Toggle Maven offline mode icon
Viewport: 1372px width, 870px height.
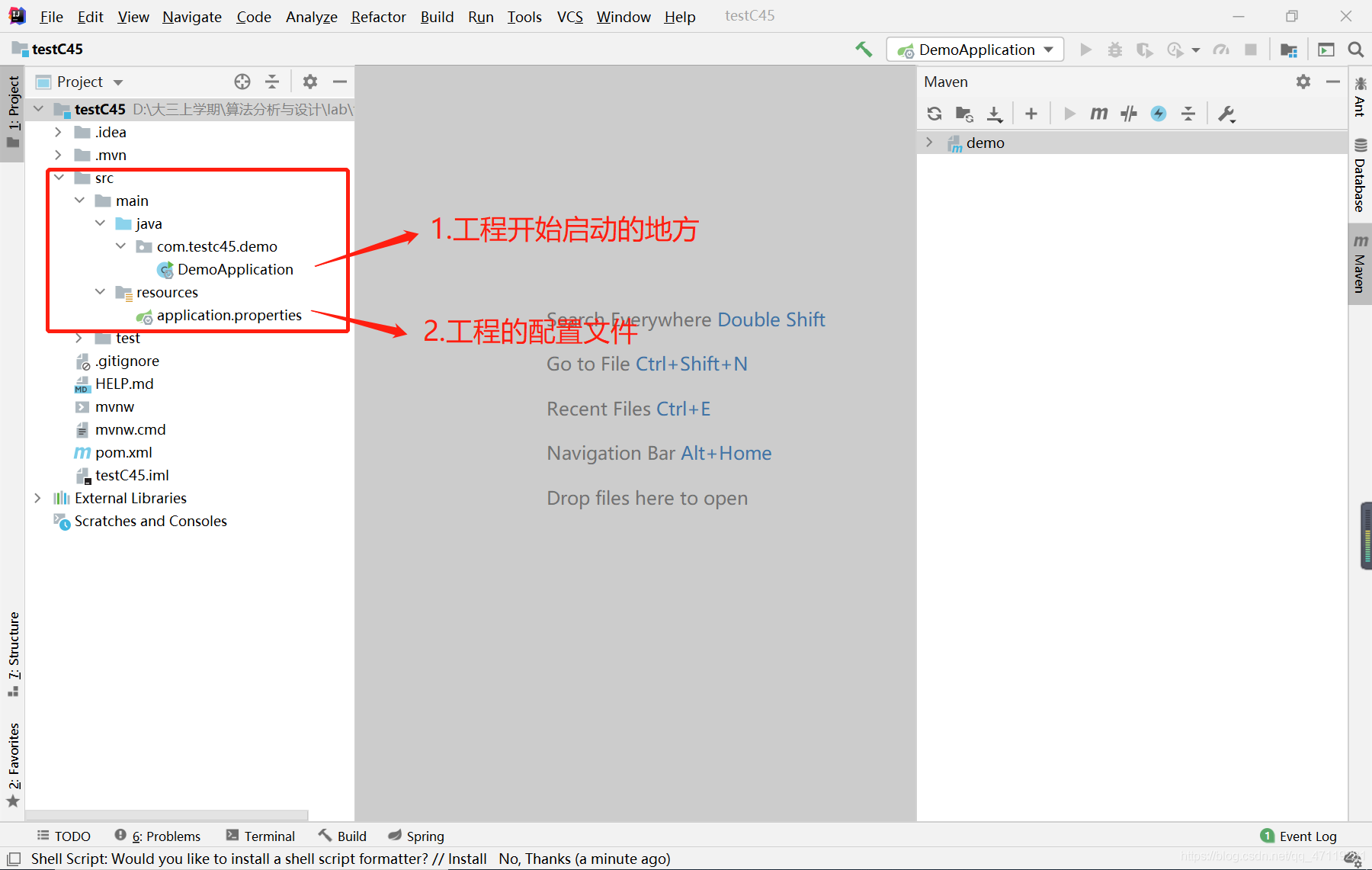pyautogui.click(x=1129, y=114)
